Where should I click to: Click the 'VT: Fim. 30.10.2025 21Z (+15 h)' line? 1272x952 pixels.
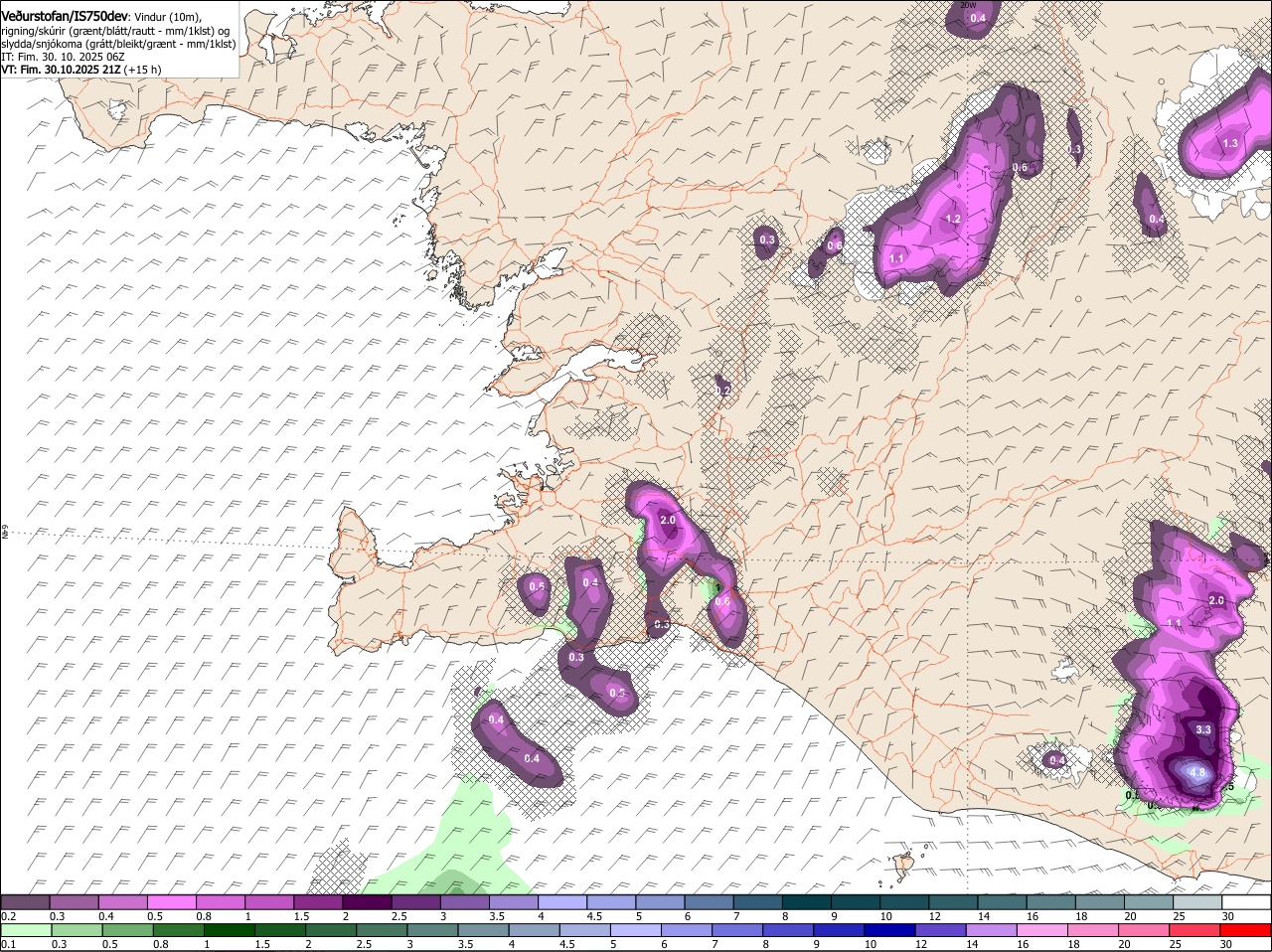pos(81,70)
